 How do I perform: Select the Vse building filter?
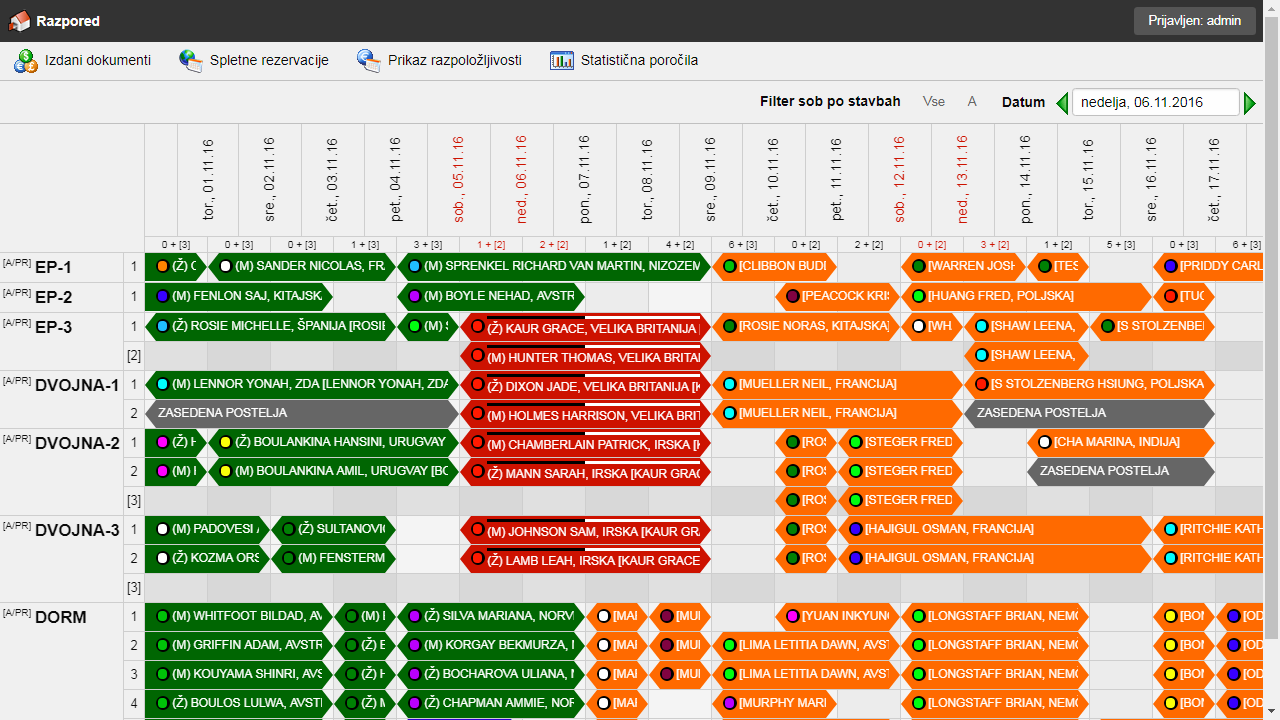(x=933, y=102)
